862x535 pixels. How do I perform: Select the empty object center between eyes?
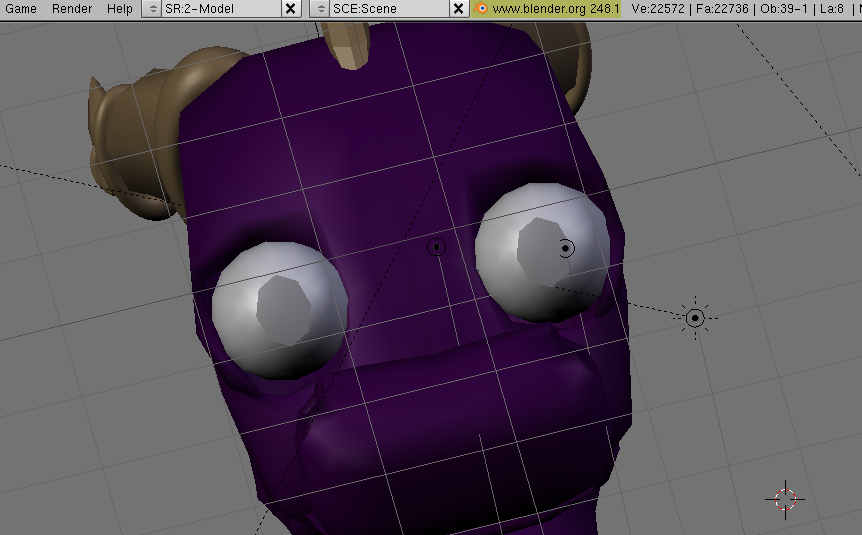point(436,247)
